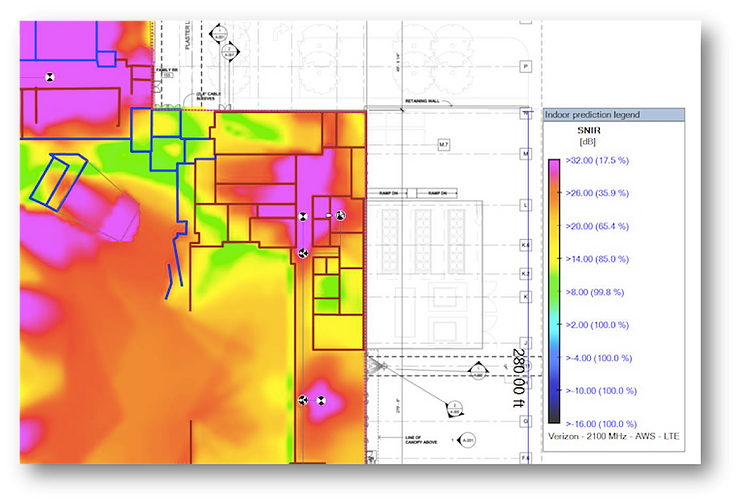Select legend entry >20.00 (65.4 %)
The height and width of the screenshot is (504, 740).
click(x=597, y=227)
